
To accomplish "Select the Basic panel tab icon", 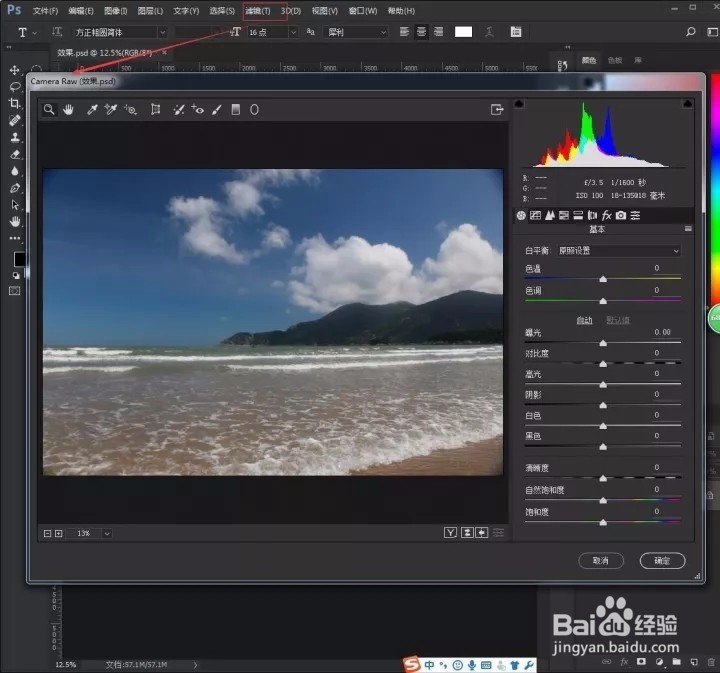I will click(521, 215).
